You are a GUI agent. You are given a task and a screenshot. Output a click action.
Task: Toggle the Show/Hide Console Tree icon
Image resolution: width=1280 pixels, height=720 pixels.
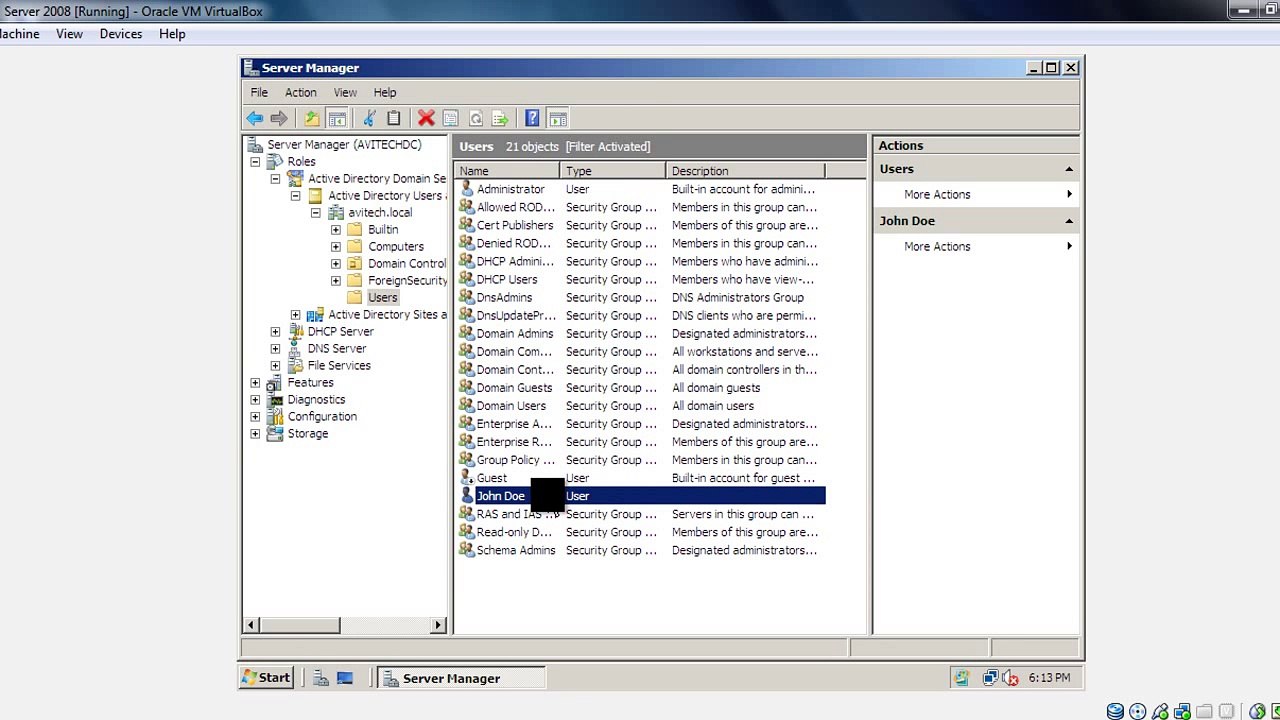[x=337, y=119]
